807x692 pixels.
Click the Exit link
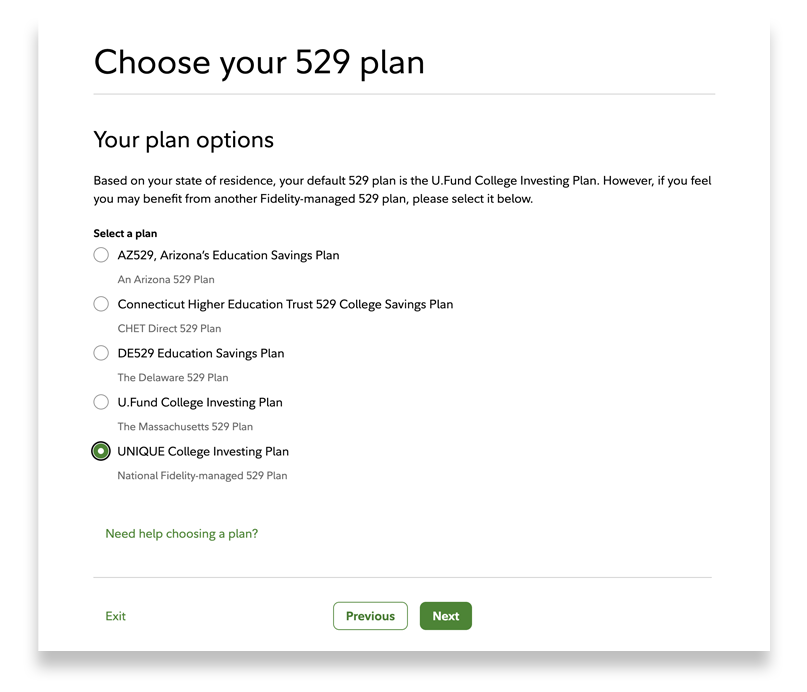tap(115, 616)
